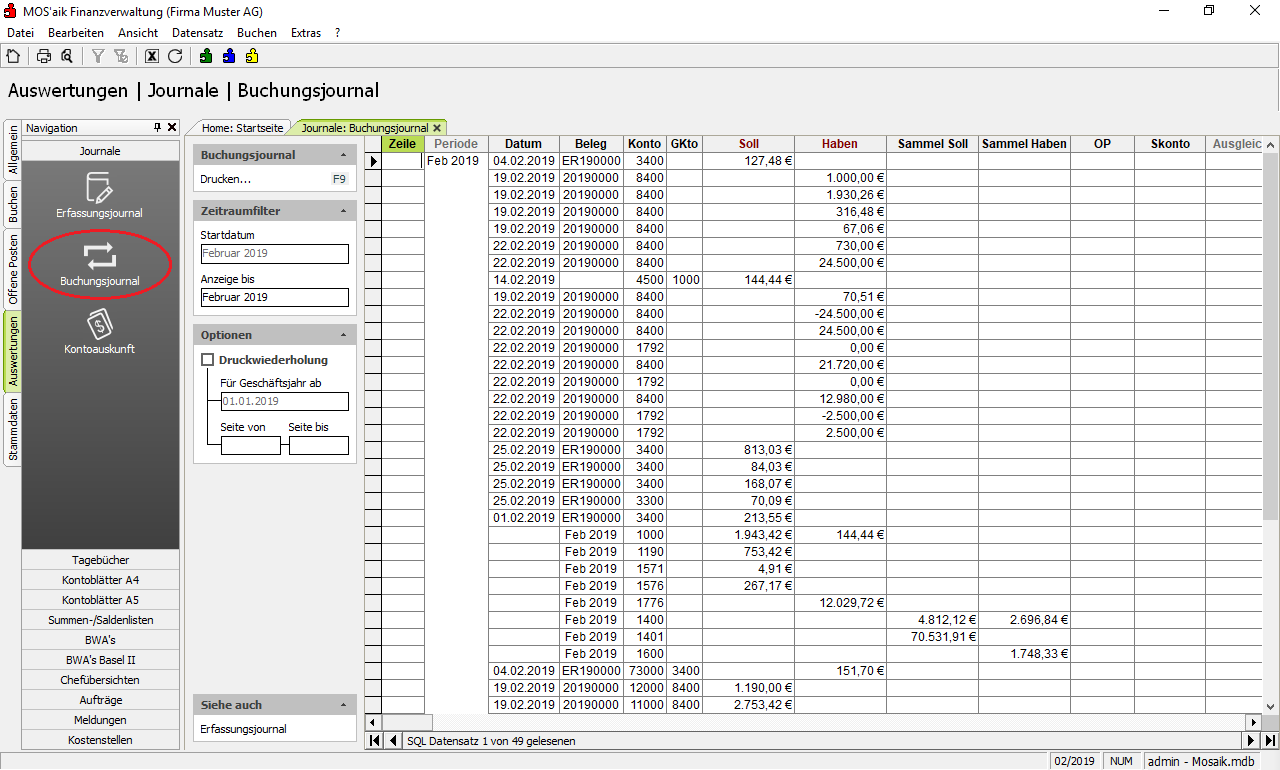
Task: Collapse the Zeitraumfilter section
Action: pos(343,211)
